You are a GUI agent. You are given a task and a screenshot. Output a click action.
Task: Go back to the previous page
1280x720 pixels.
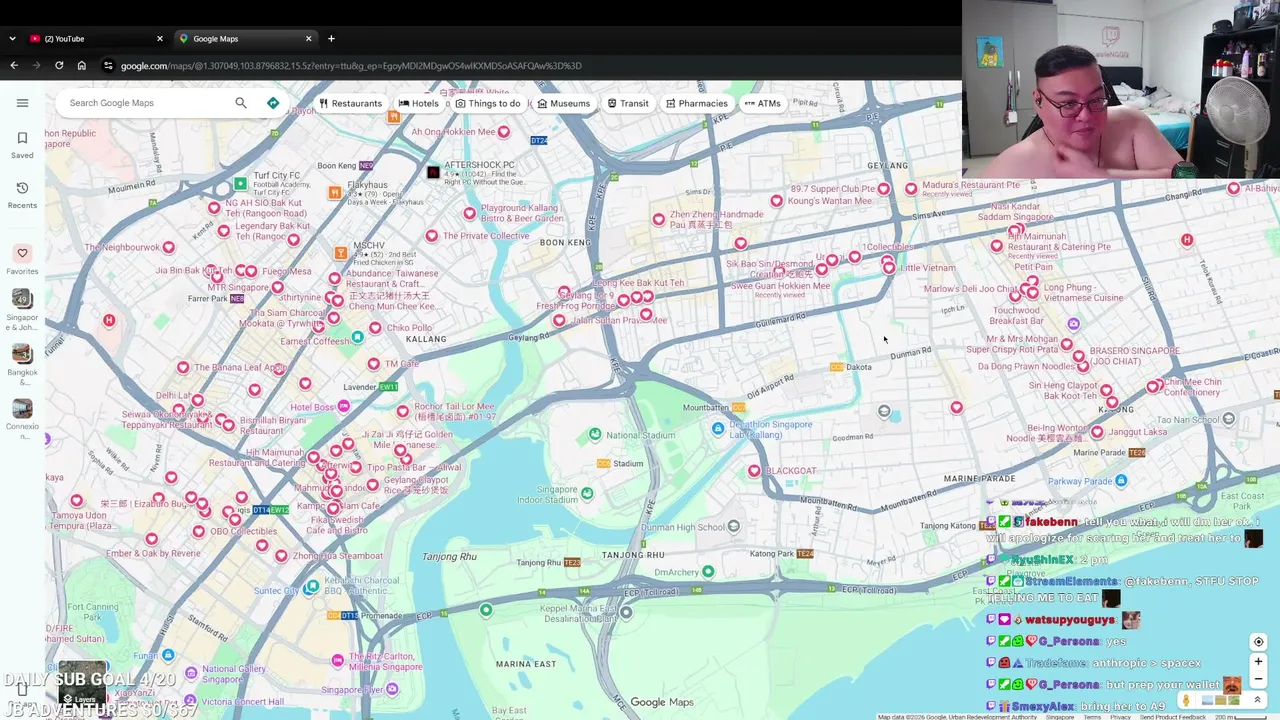coord(14,66)
